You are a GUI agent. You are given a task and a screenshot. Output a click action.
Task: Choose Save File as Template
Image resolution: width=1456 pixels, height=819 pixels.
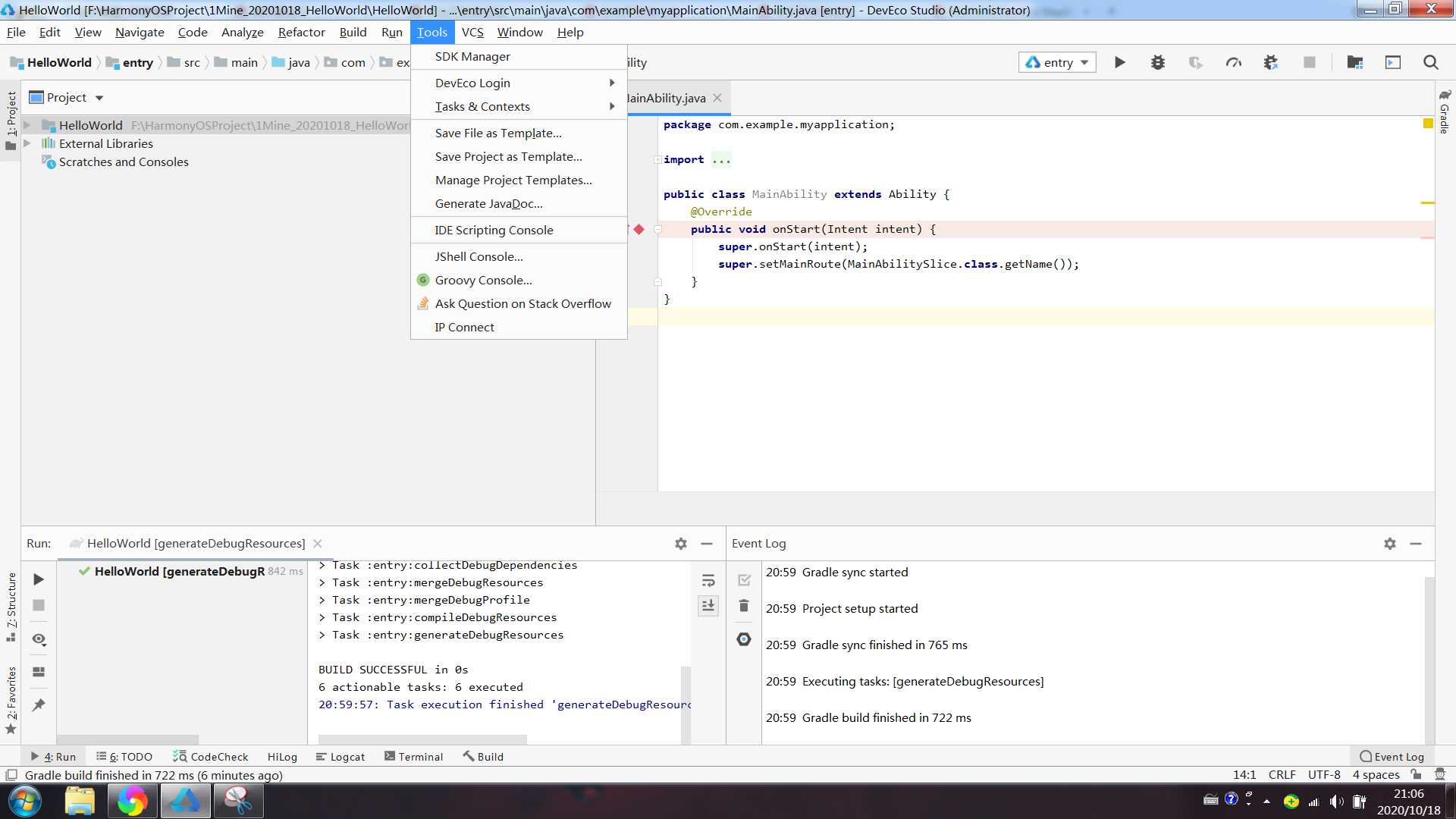point(519,133)
